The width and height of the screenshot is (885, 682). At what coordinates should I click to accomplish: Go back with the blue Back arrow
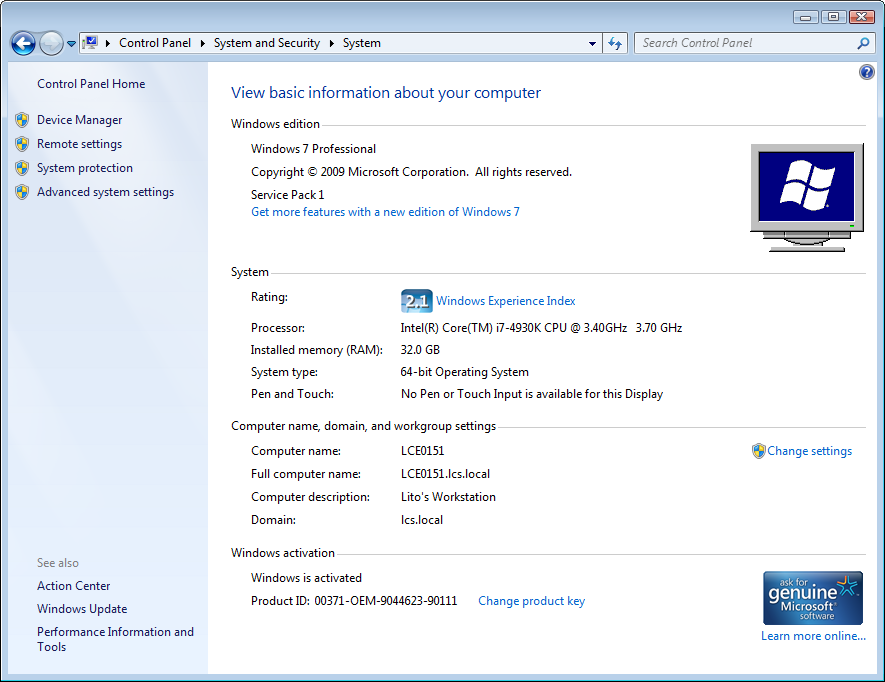pyautogui.click(x=23, y=43)
